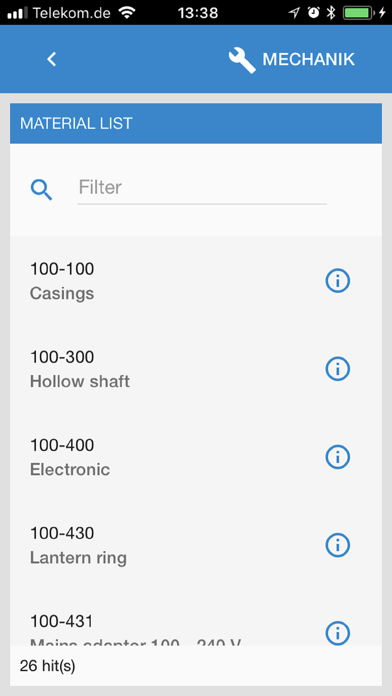Choose the 100-400 Electronic item
Screen dimensions: 392x696
click(196, 457)
